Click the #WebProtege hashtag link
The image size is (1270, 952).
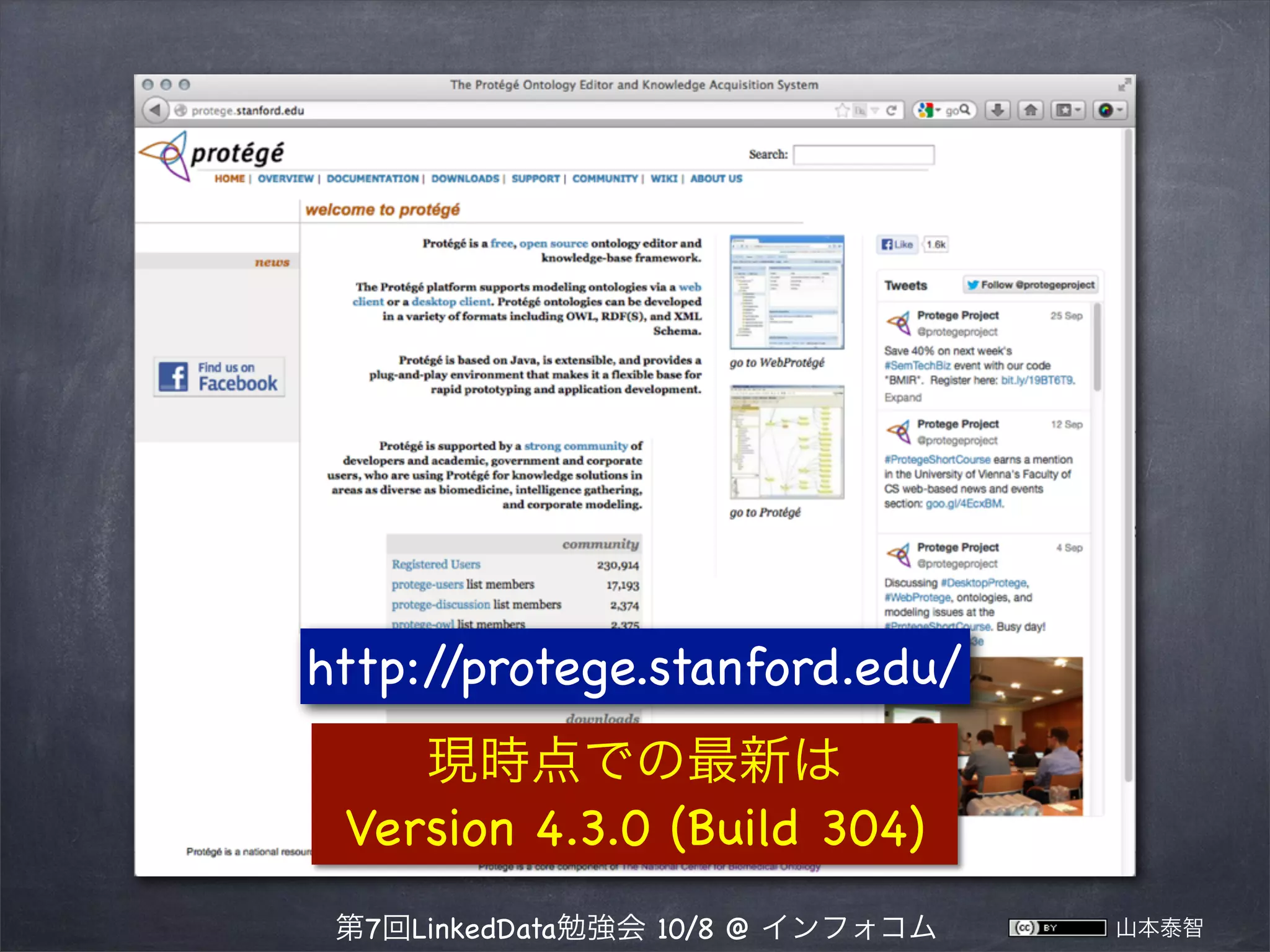(x=917, y=598)
